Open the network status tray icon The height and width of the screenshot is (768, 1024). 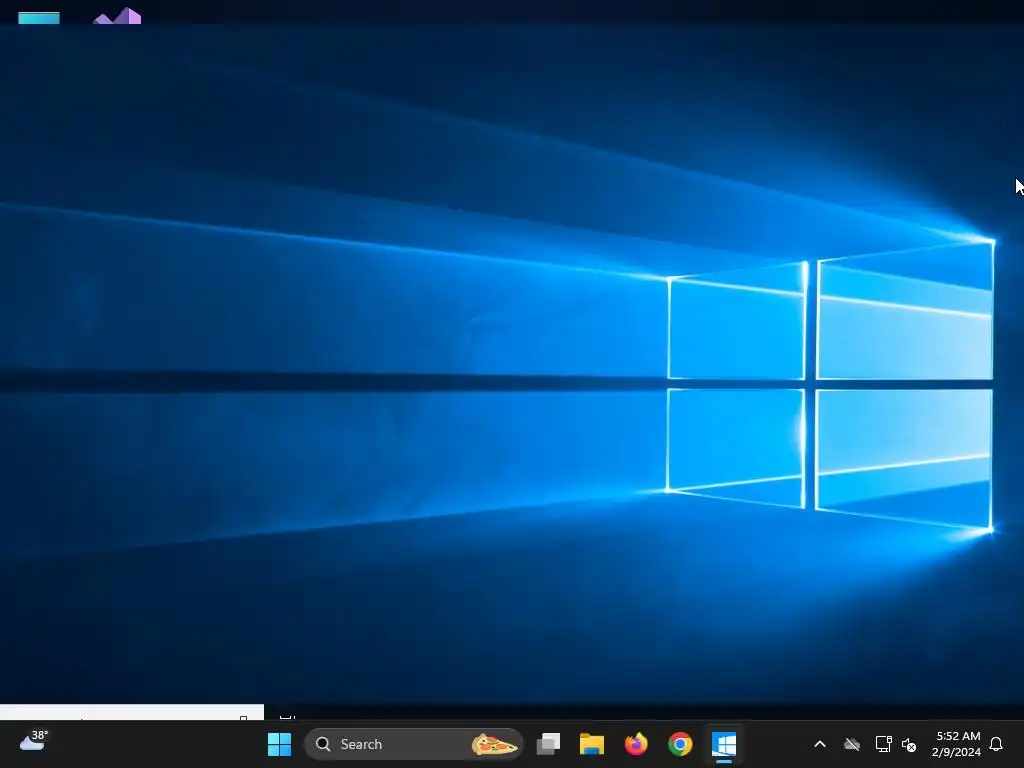[884, 744]
